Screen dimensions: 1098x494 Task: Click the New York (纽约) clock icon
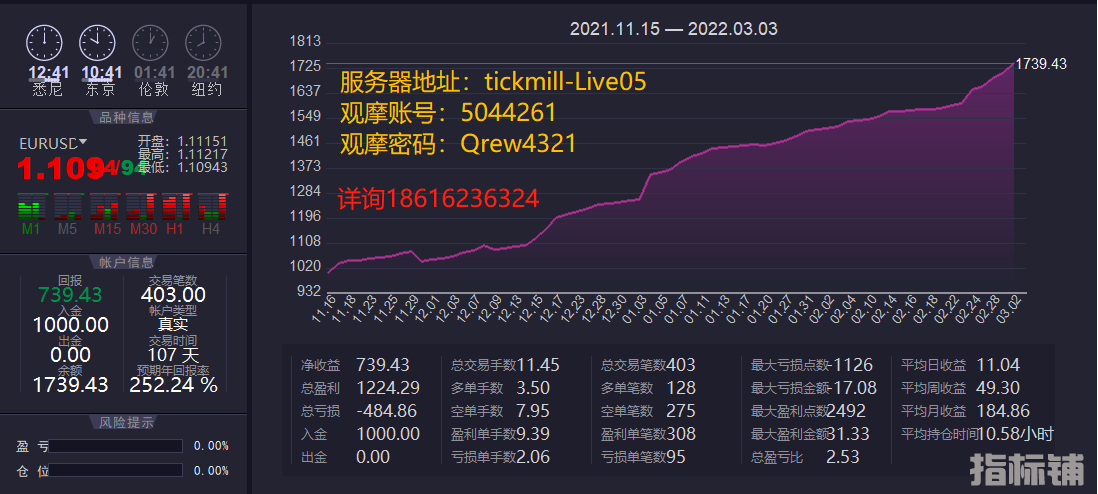203,43
